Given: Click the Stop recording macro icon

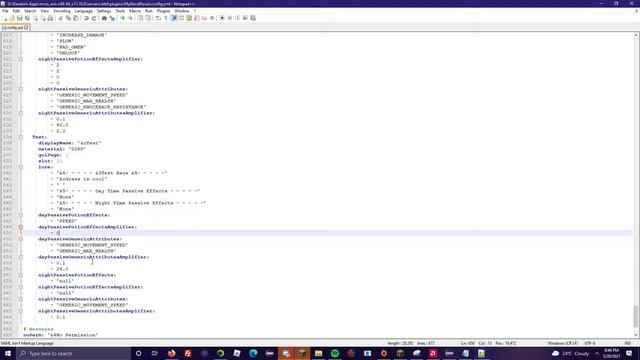Looking at the screenshot, I should pos(230,18).
